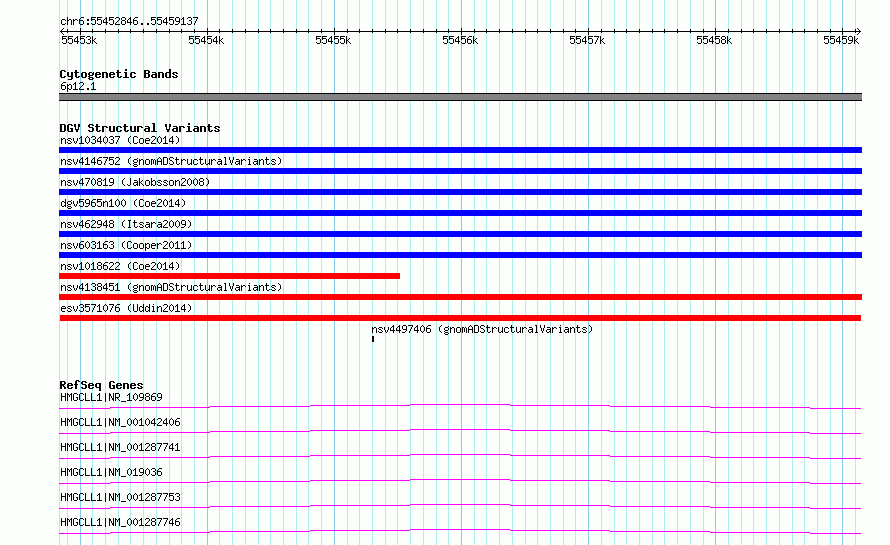Select esv3571076 (Uddin2014) label
This screenshot has width=890, height=545.
point(126,308)
